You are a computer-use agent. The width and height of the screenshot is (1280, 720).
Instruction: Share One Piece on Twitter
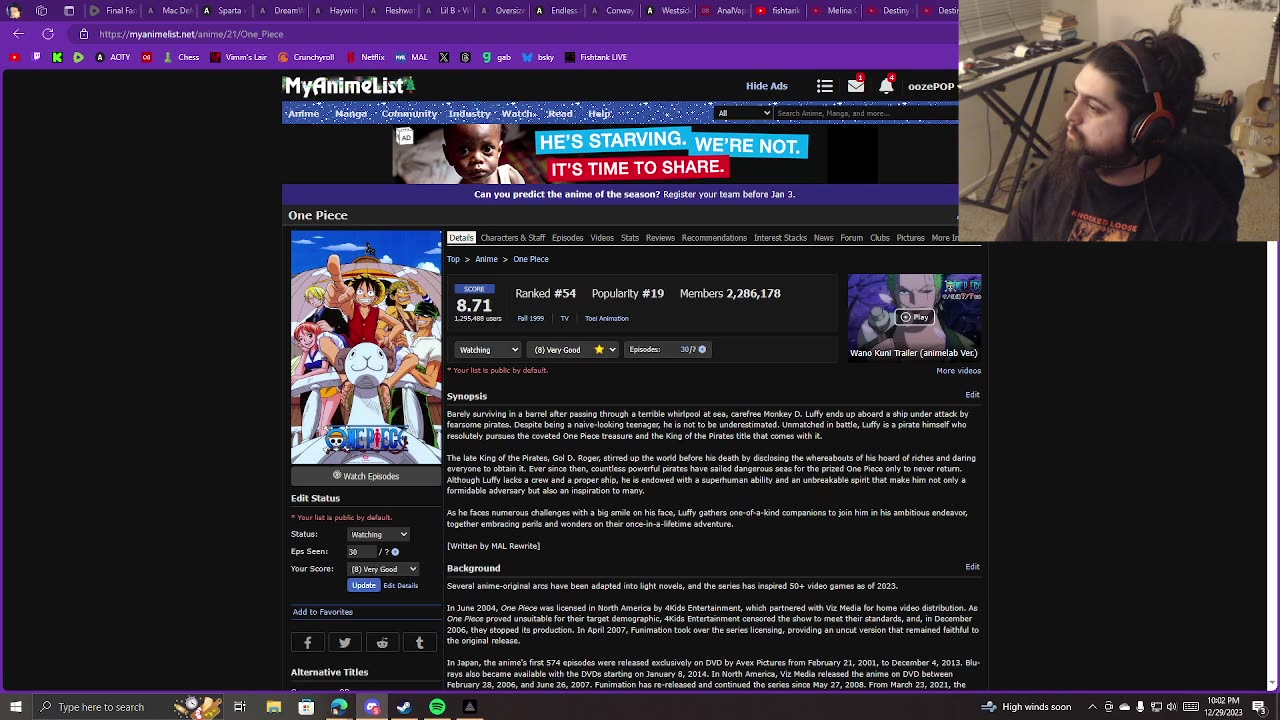click(x=345, y=643)
